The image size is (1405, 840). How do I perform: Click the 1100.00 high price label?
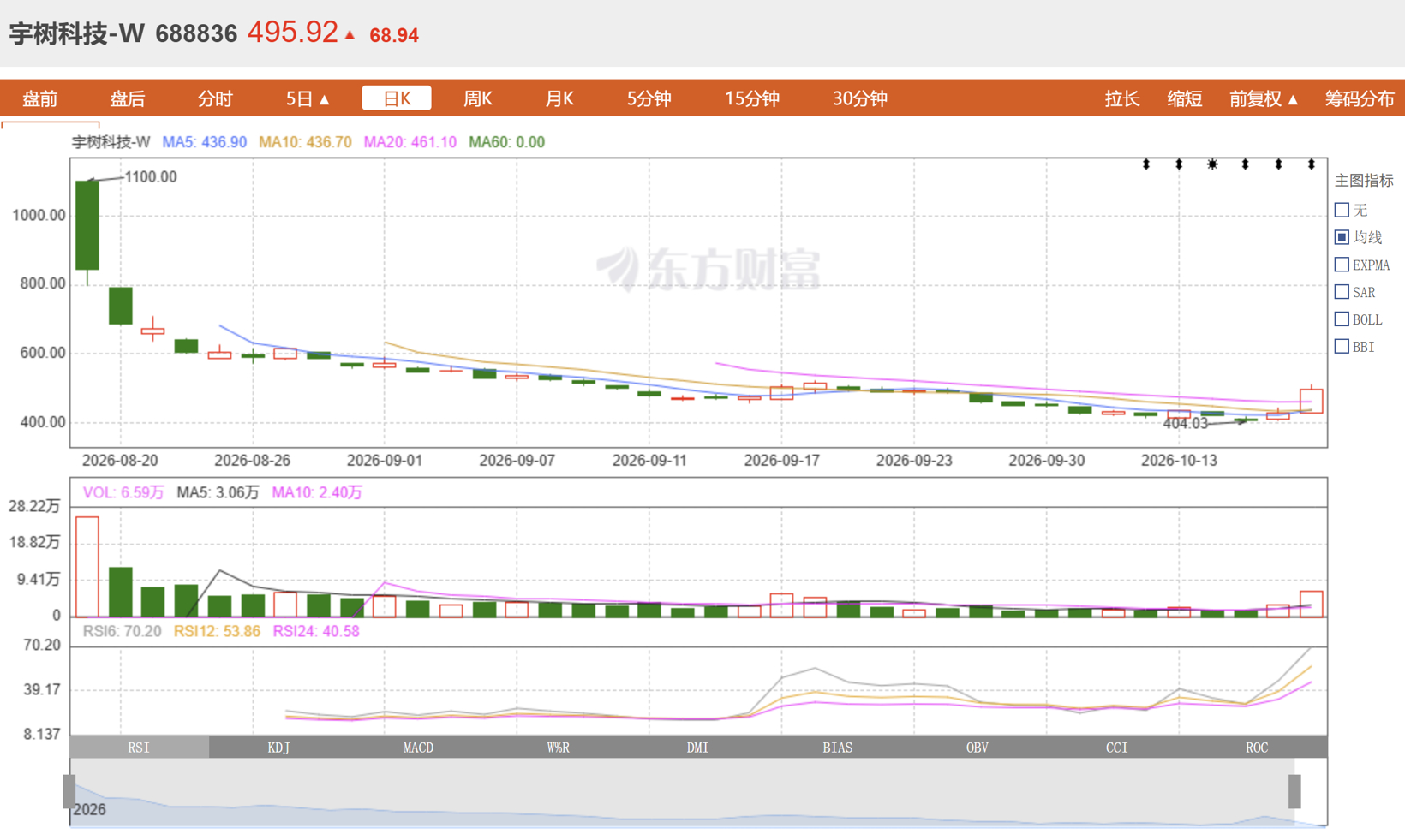tap(151, 177)
